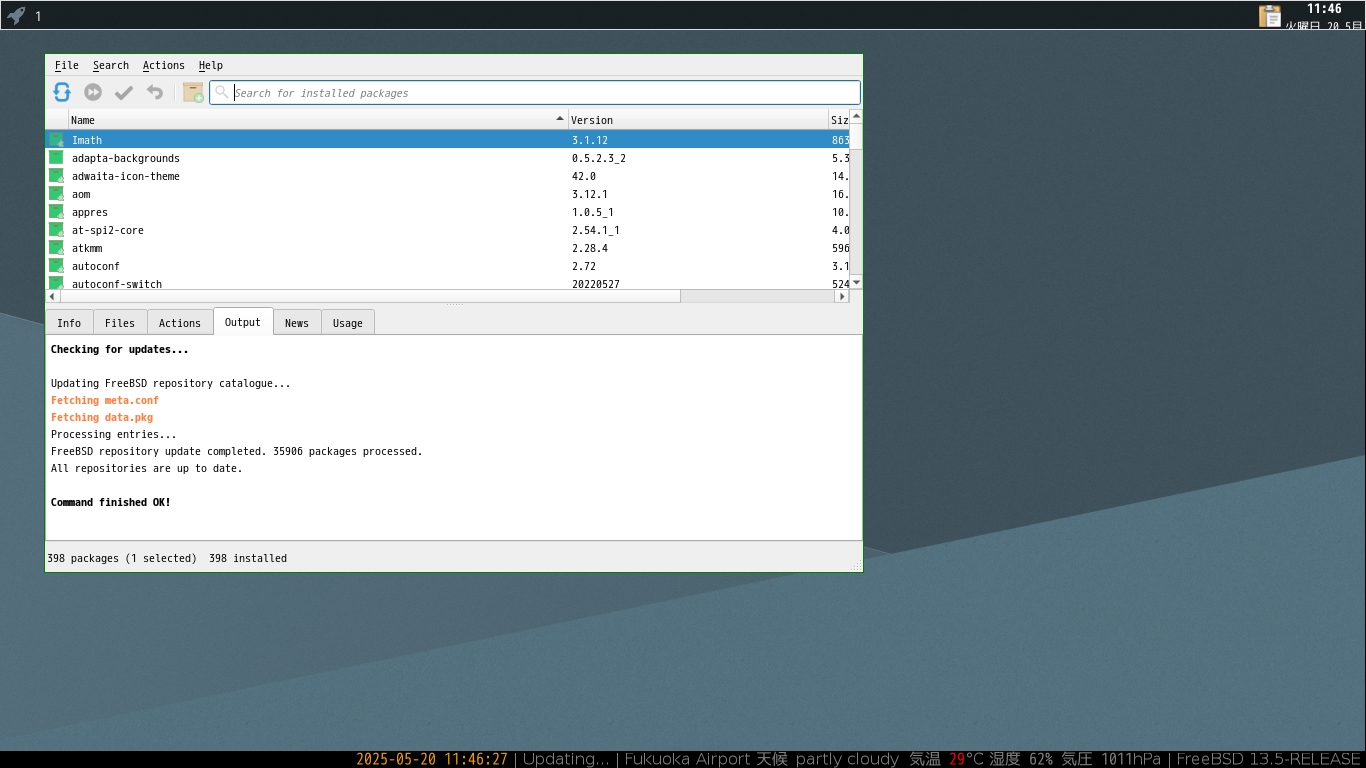Click the Commit checkmark toolbar icon
The height and width of the screenshot is (768, 1366).
pyautogui.click(x=124, y=92)
